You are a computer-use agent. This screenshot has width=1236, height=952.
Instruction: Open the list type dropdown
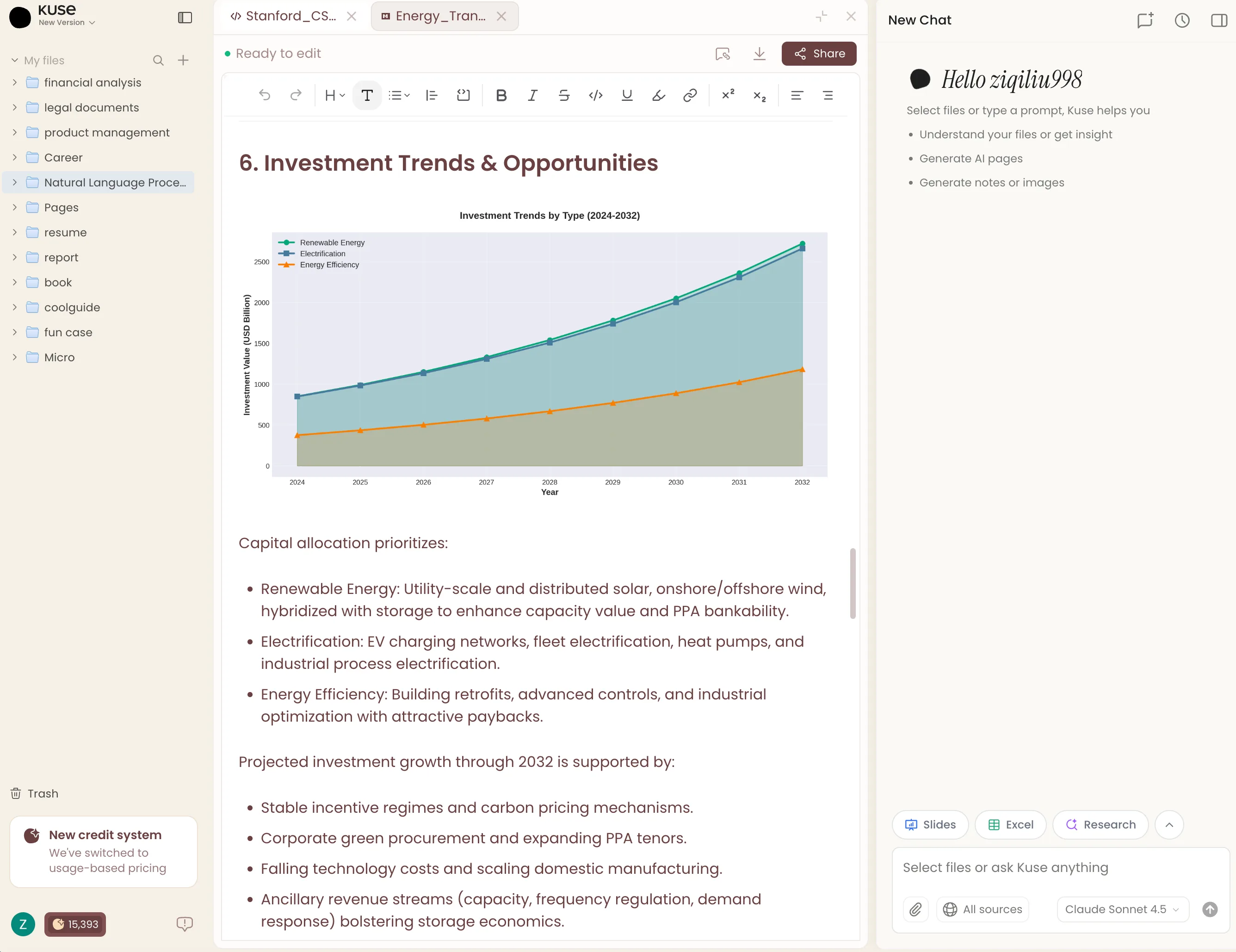[x=399, y=95]
